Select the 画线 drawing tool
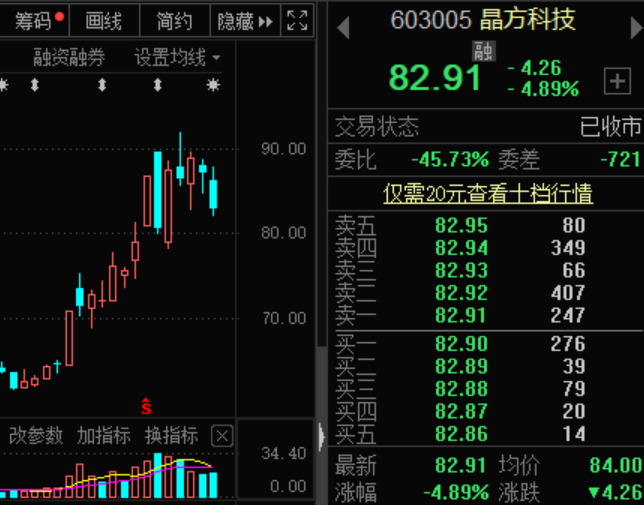This screenshot has height=505, width=644. coord(104,21)
